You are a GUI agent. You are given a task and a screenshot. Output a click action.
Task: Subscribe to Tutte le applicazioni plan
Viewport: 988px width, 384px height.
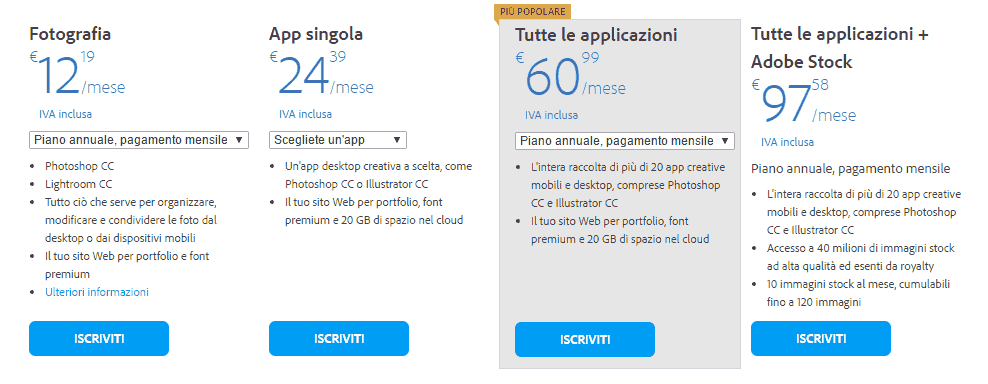point(585,340)
